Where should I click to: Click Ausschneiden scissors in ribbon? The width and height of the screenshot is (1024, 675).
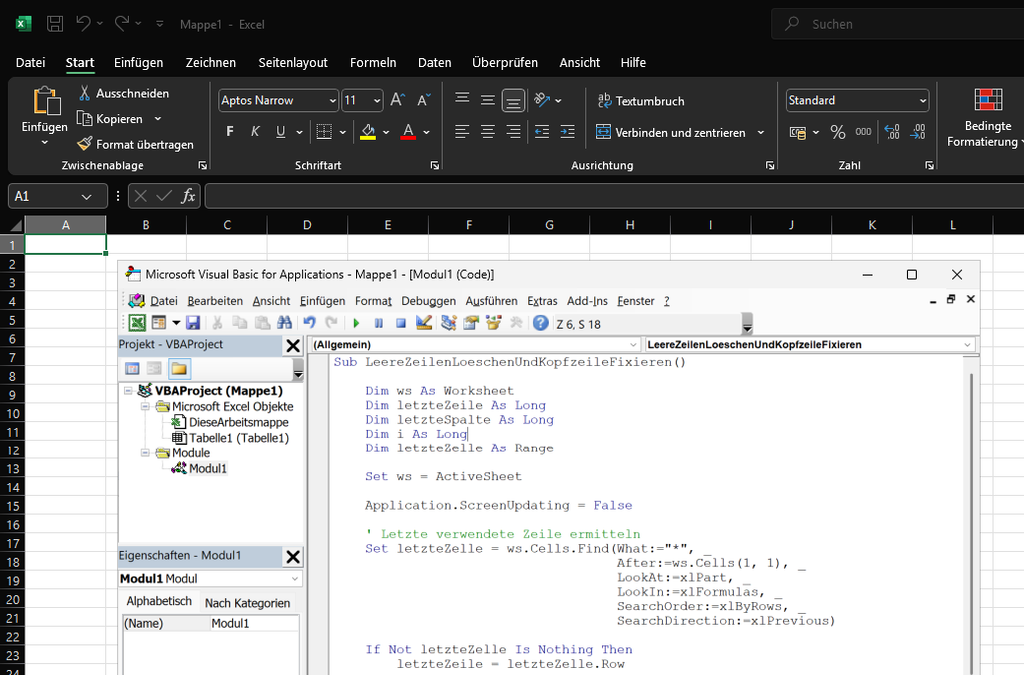[x=84, y=93]
